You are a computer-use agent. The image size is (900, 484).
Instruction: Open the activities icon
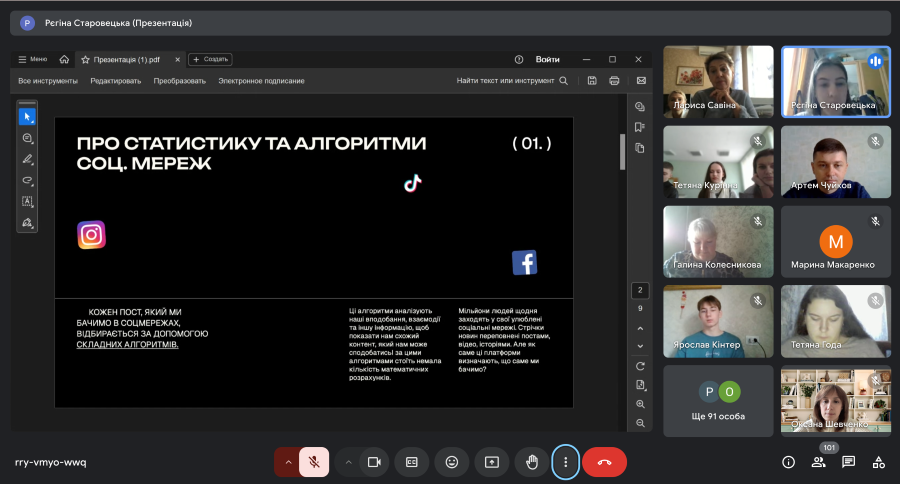pyautogui.click(x=878, y=462)
